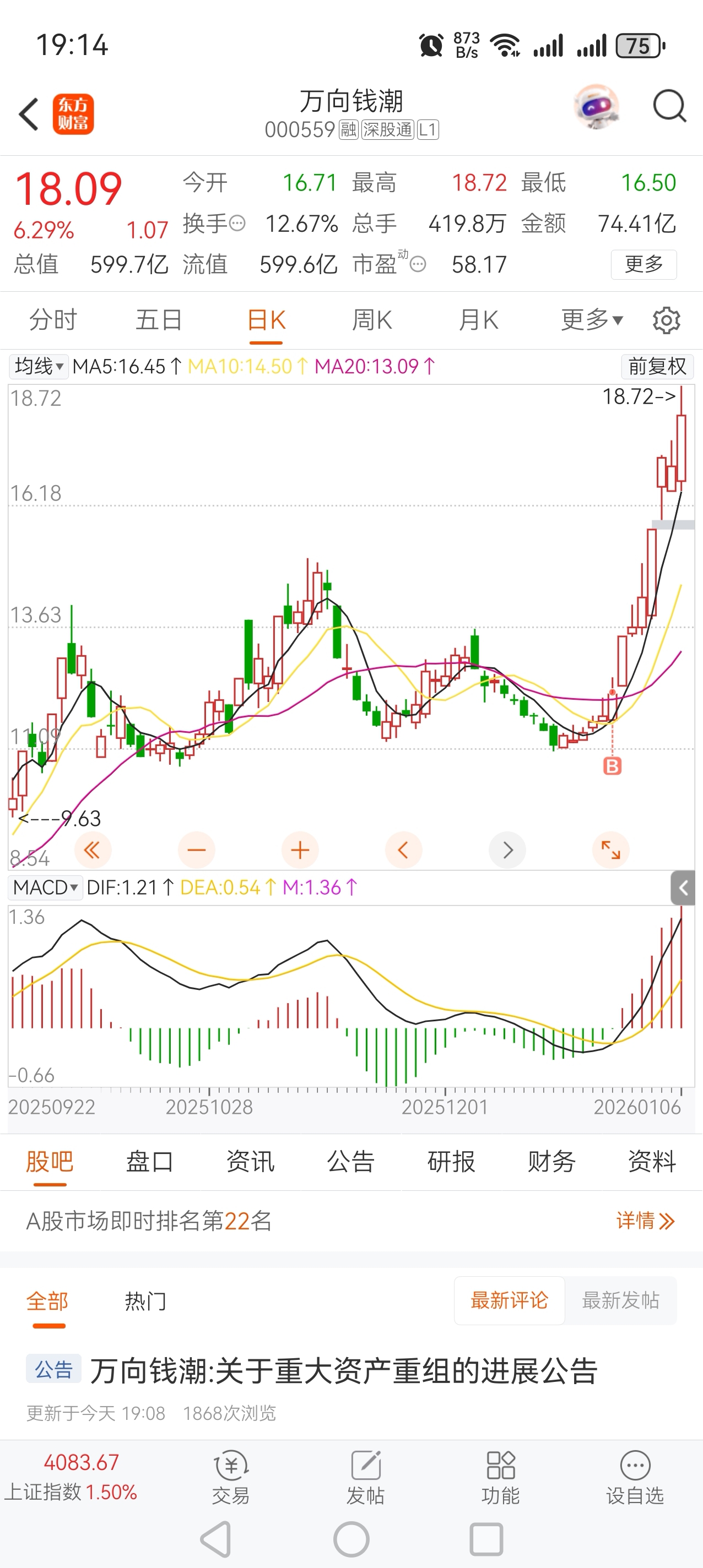Tap the DIF:1.21 value

click(x=131, y=888)
